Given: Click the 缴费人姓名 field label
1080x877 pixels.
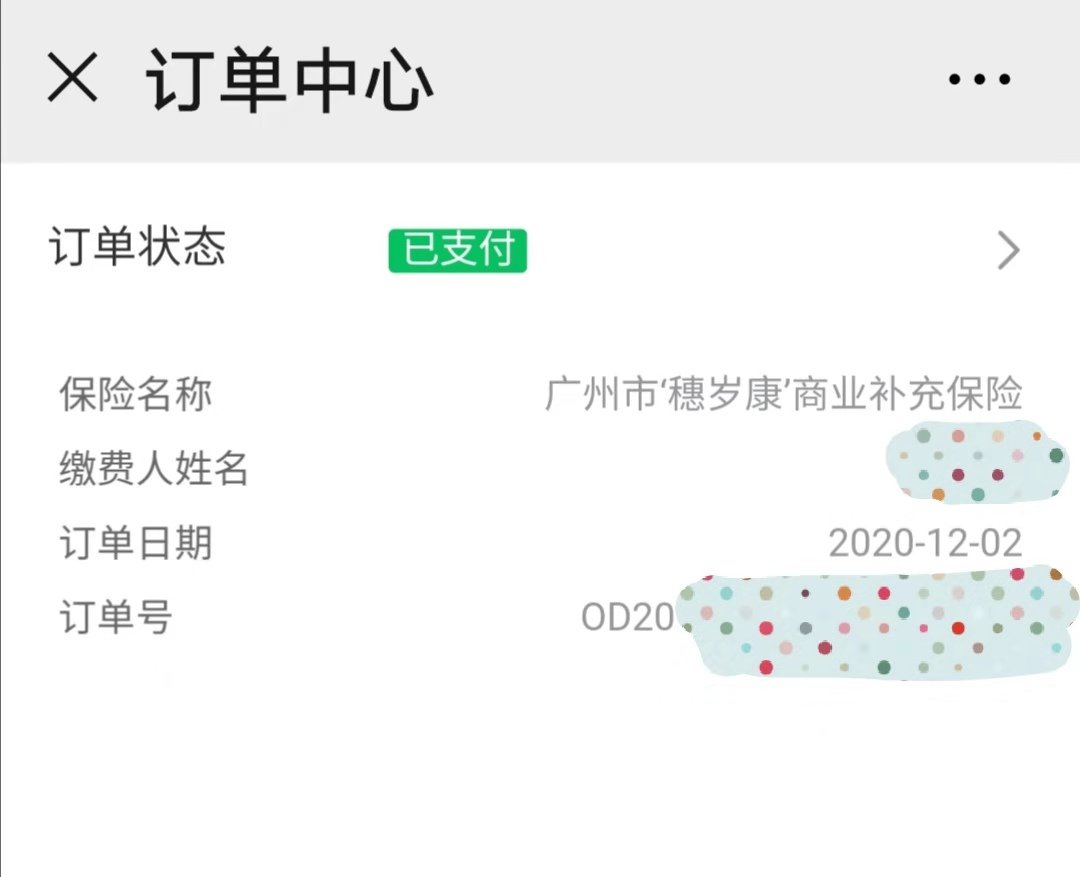Looking at the screenshot, I should click(x=154, y=469).
